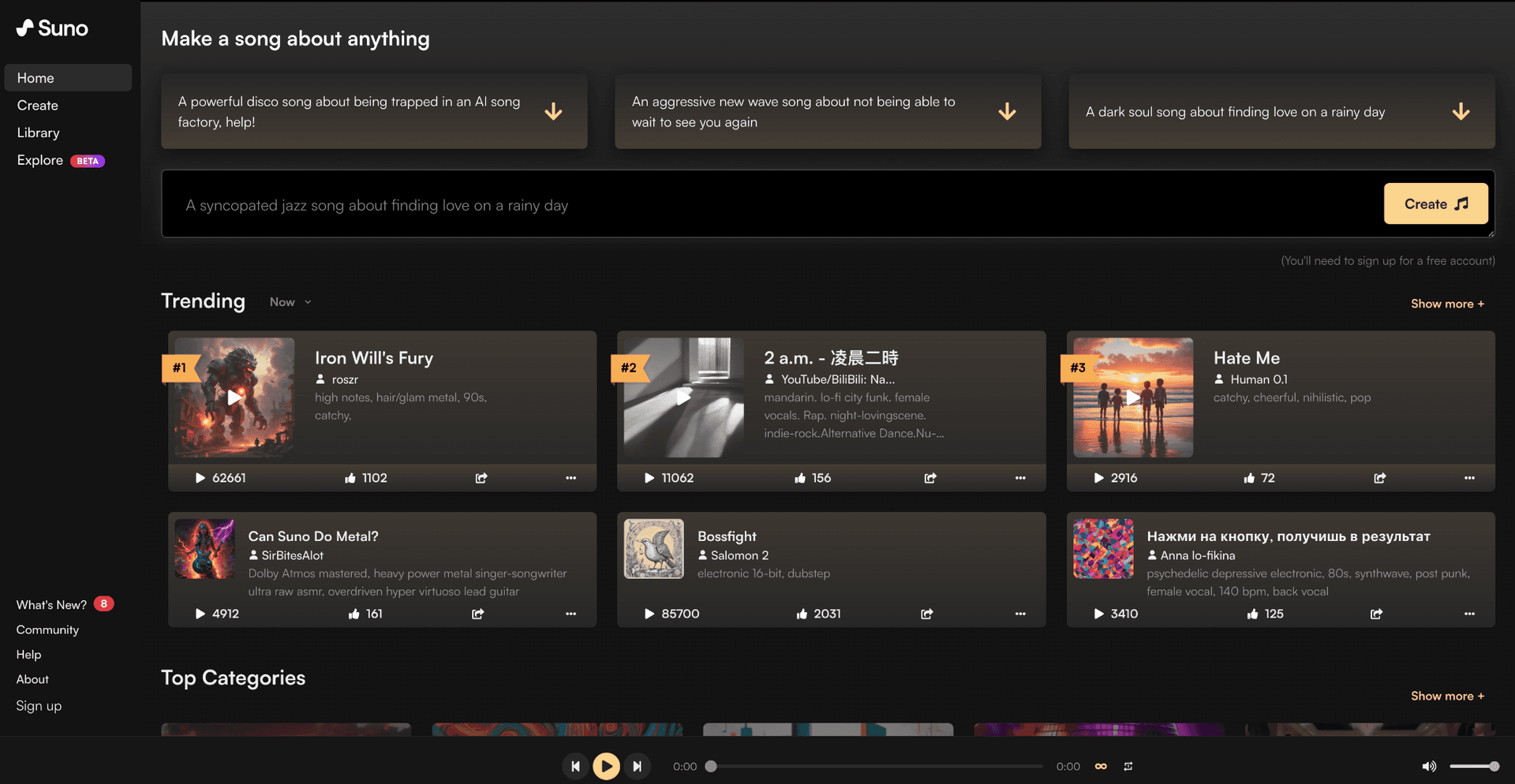
Task: Like the Anna lo-fikina song
Action: [x=1265, y=614]
